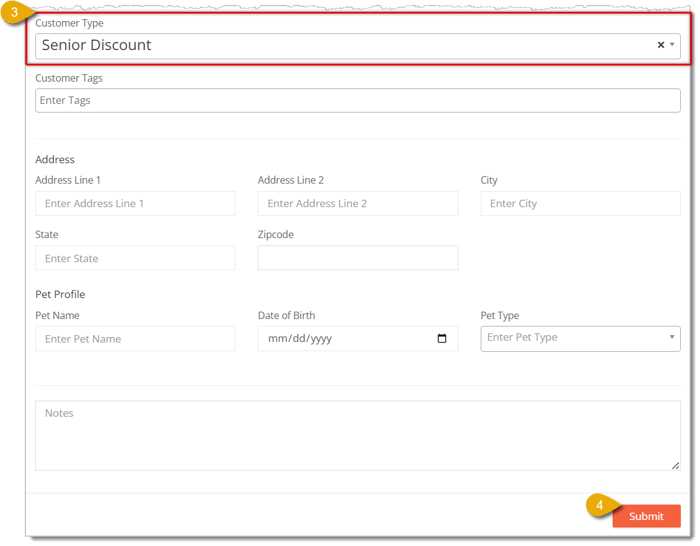The height and width of the screenshot is (546, 700).
Task: Click the Senior Discount customer type value
Action: coord(96,45)
